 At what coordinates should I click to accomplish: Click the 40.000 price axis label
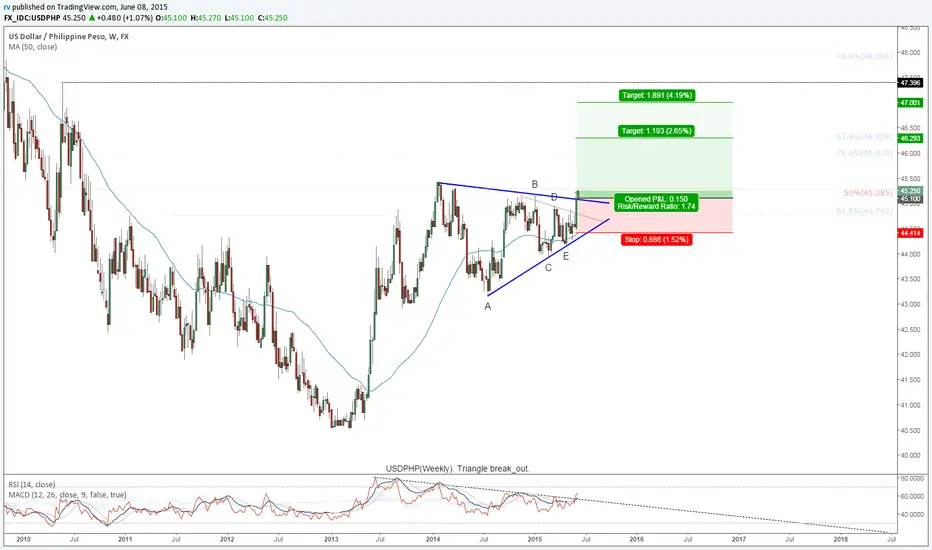coord(910,455)
